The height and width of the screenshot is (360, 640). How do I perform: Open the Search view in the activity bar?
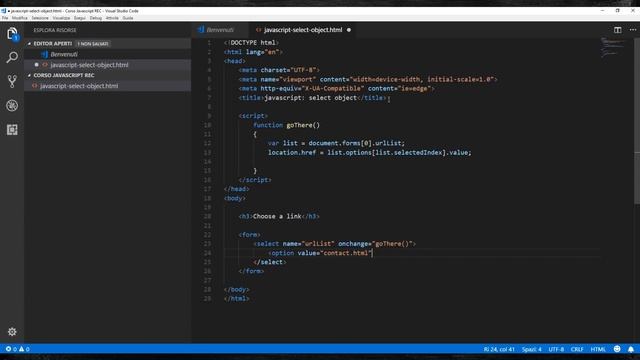[x=12, y=57]
